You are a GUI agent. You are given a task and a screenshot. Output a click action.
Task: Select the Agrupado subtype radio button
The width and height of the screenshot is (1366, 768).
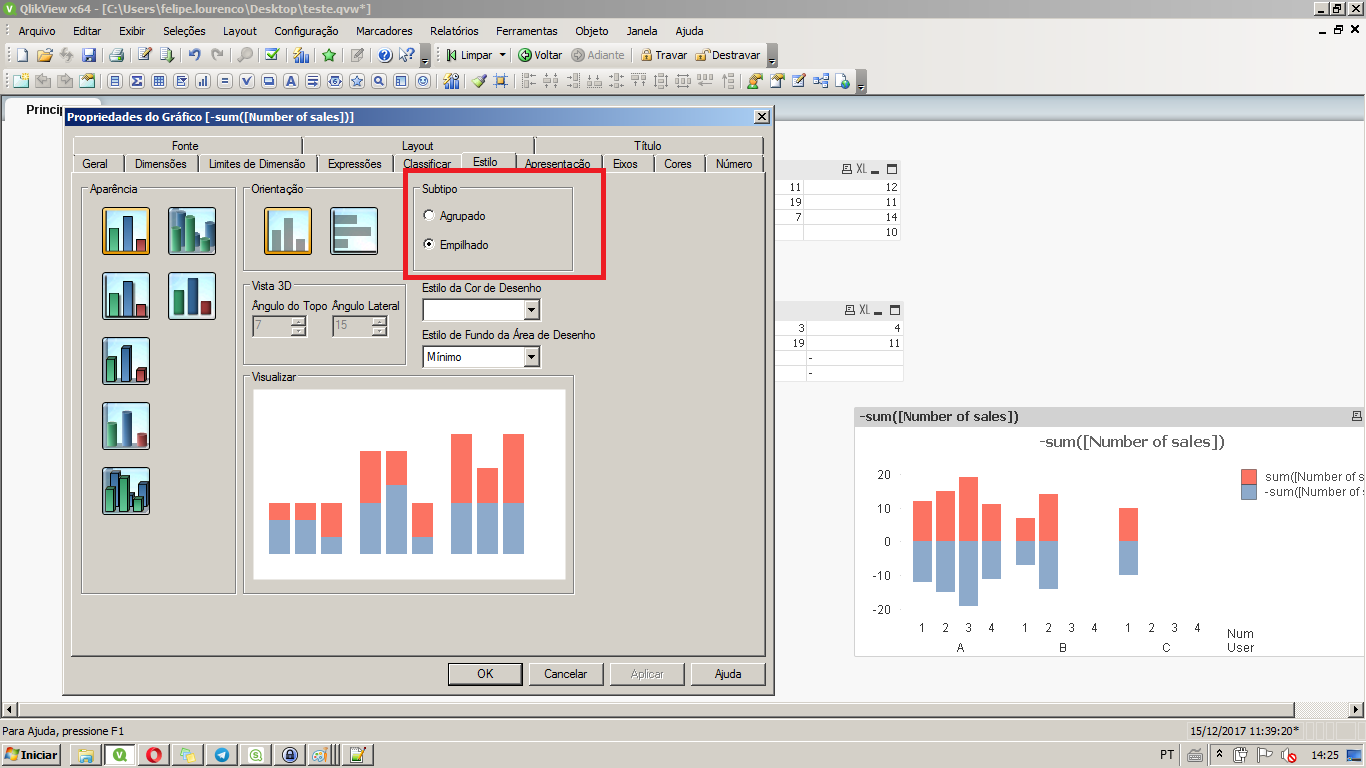pos(430,215)
